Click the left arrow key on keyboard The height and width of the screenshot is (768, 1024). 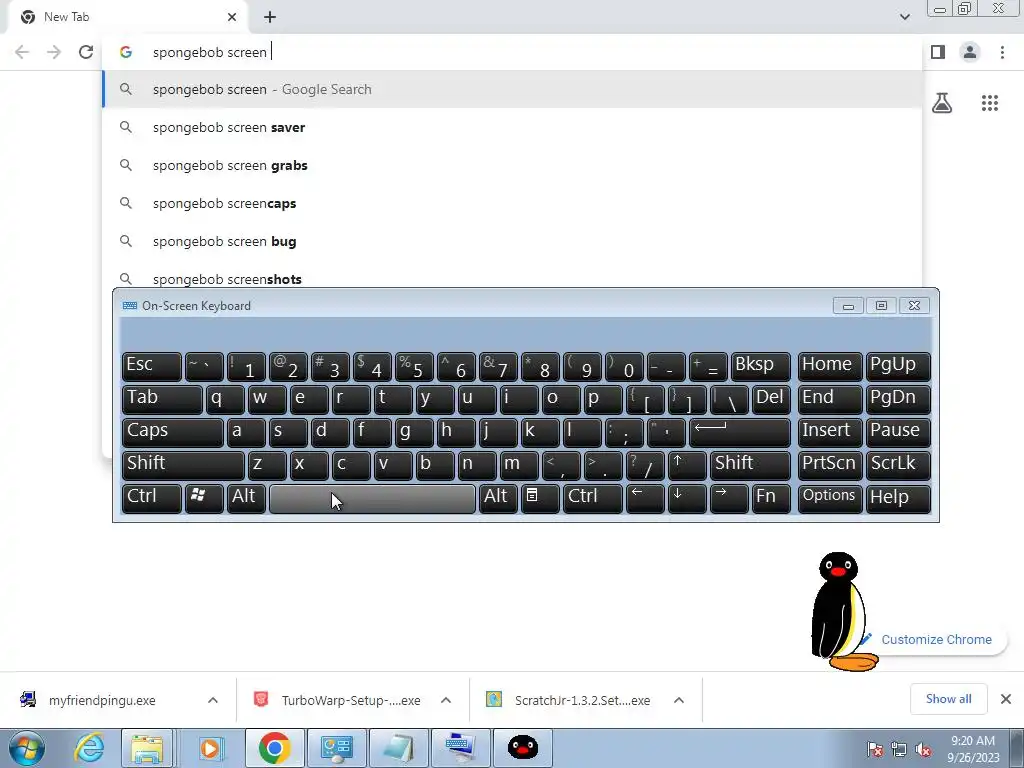pyautogui.click(x=645, y=498)
